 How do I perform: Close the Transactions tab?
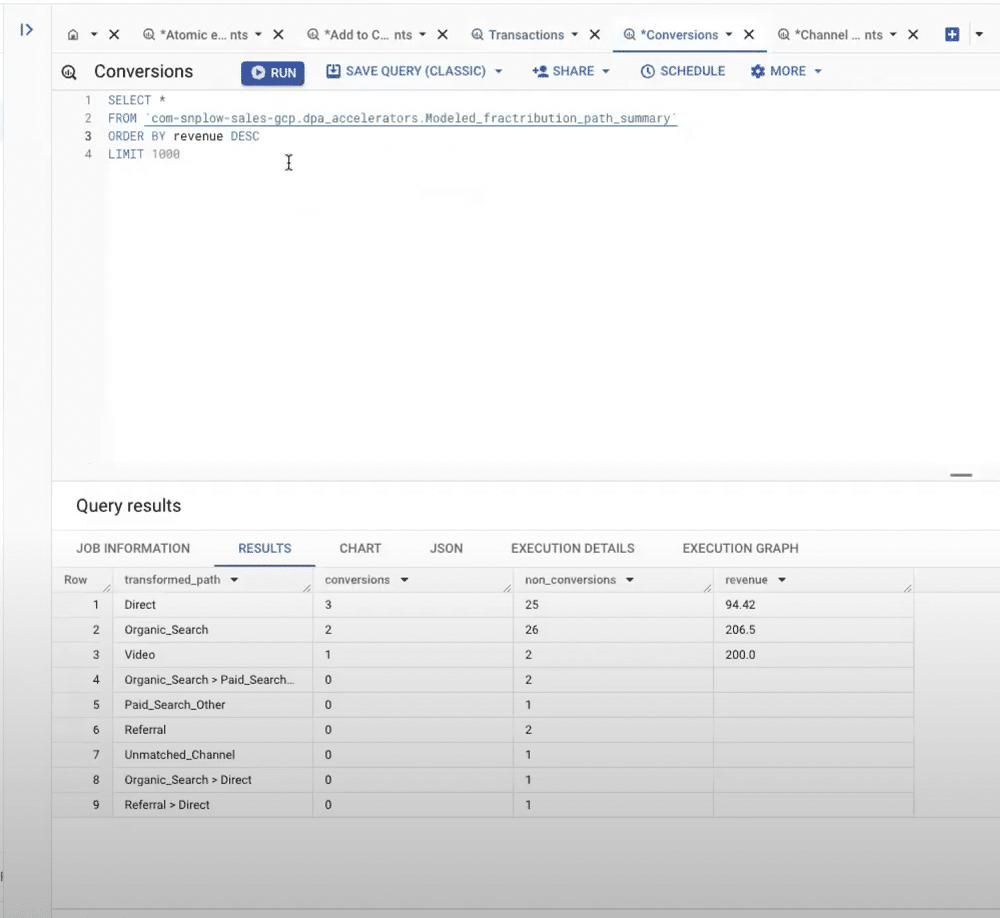[594, 34]
